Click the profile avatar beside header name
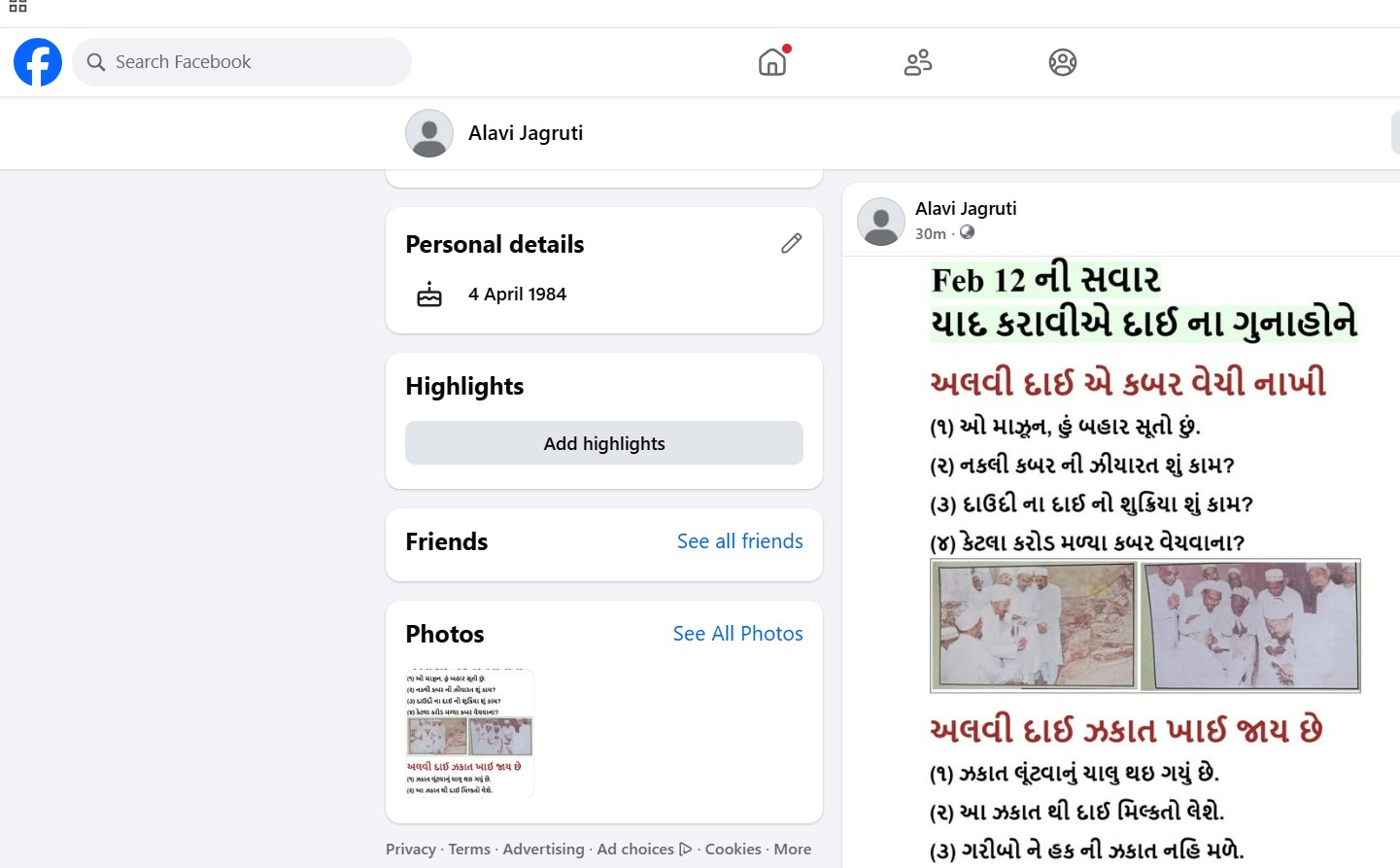This screenshot has width=1400, height=868. click(429, 133)
